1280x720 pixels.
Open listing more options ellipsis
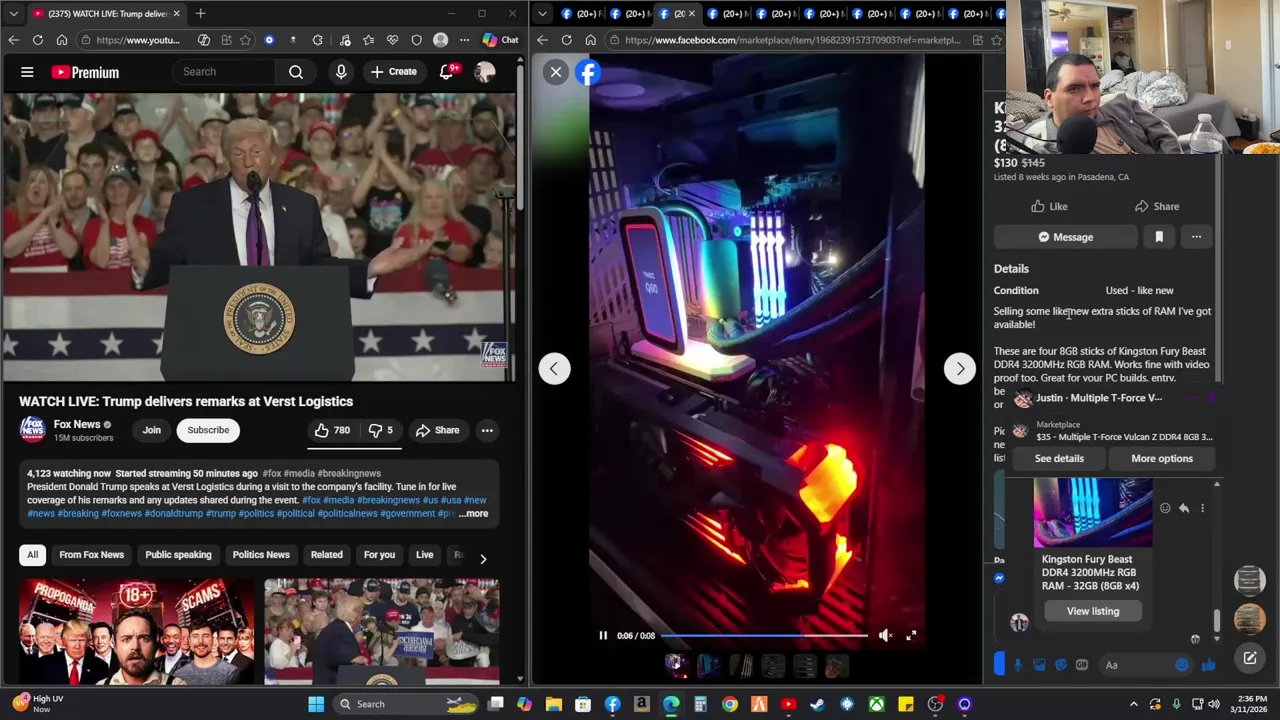(x=1196, y=237)
